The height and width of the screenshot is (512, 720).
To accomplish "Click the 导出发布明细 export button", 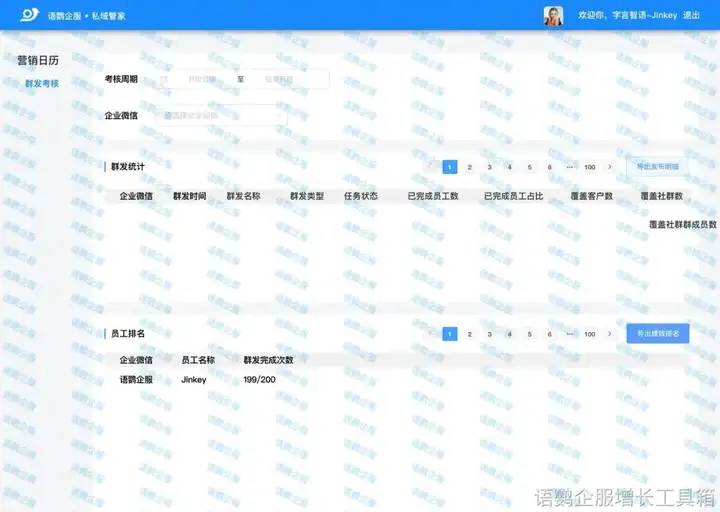I will (x=657, y=167).
